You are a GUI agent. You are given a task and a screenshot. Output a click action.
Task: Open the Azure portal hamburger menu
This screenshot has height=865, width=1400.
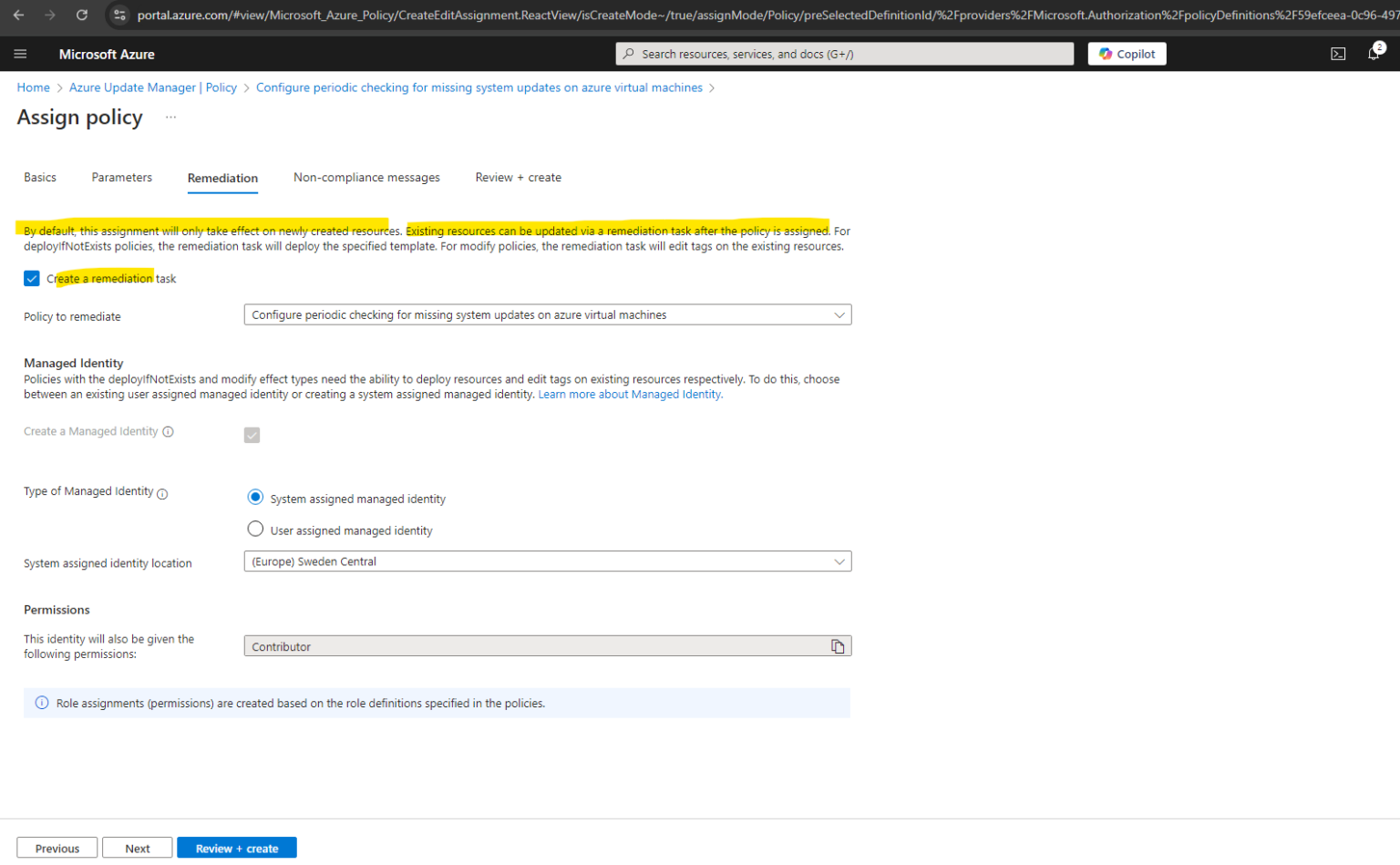pos(20,53)
